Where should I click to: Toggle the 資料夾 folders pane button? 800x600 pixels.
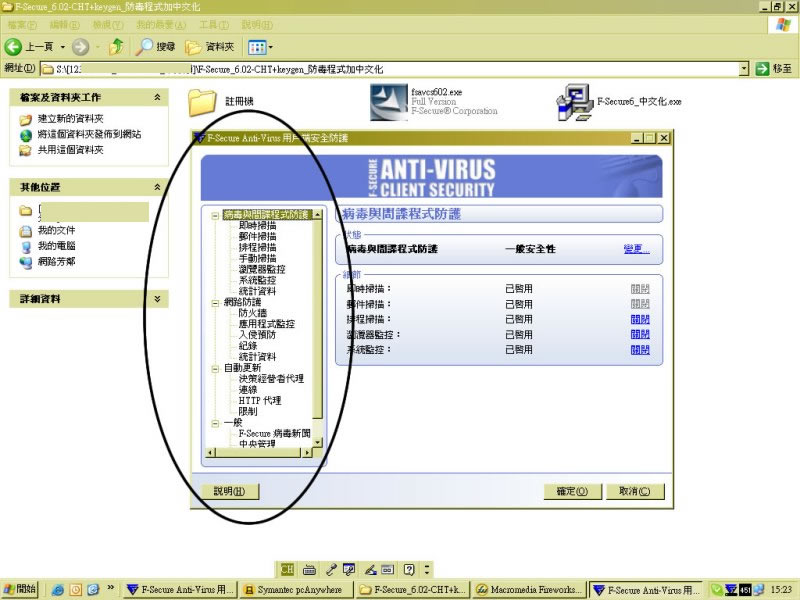[210, 47]
